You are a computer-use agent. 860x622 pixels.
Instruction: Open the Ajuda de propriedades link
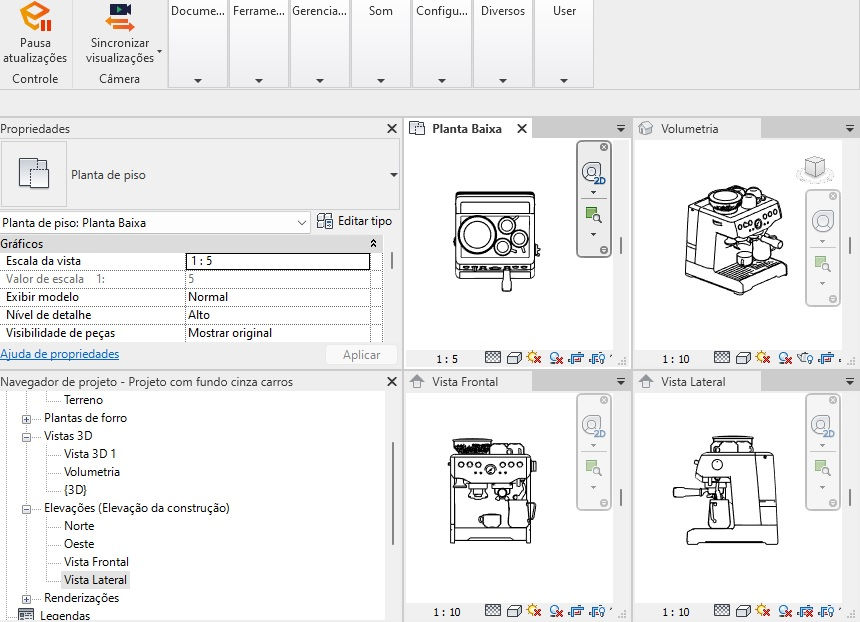tap(60, 354)
